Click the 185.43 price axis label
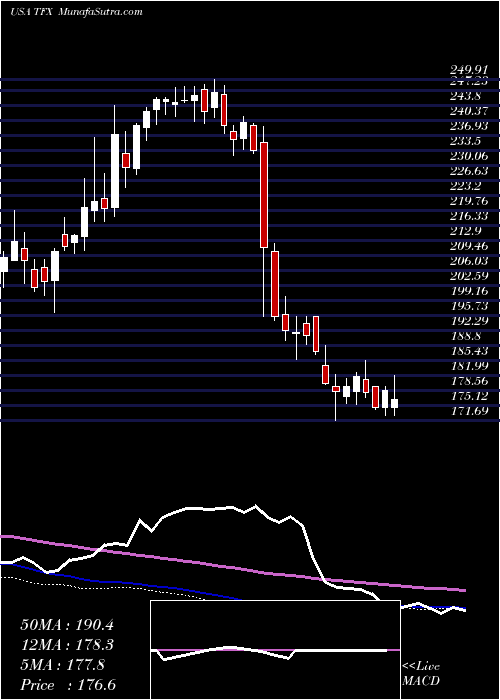 click(x=468, y=351)
